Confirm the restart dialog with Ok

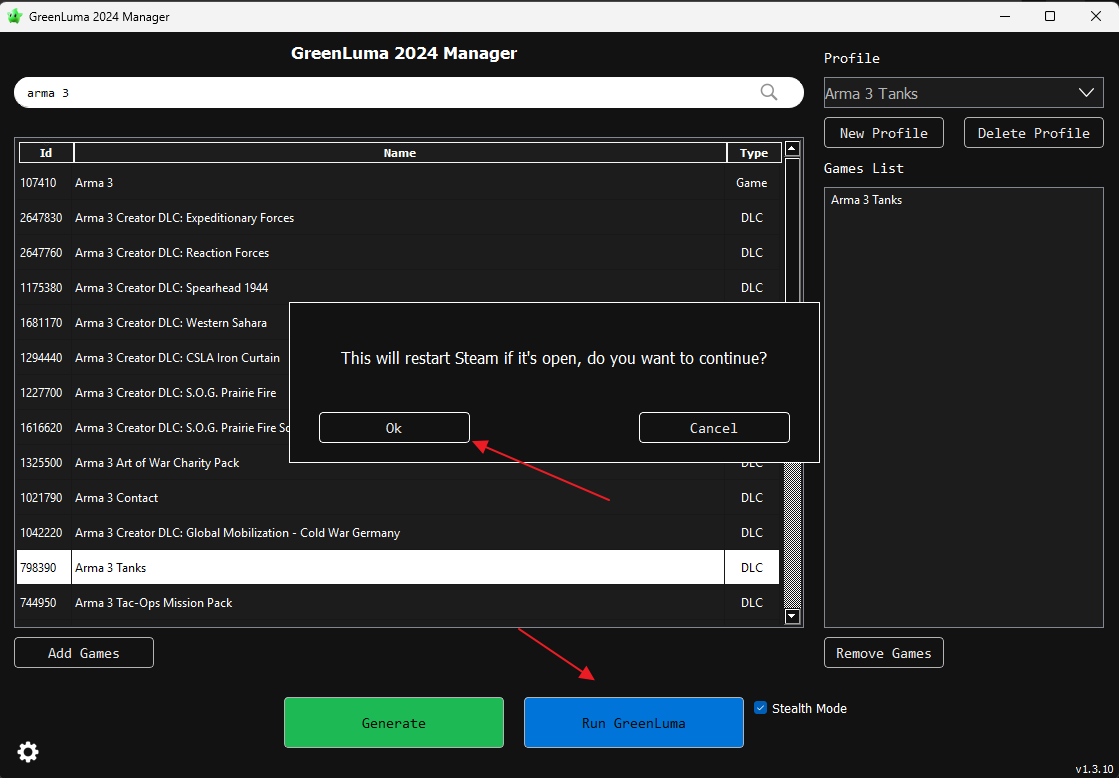pos(394,428)
